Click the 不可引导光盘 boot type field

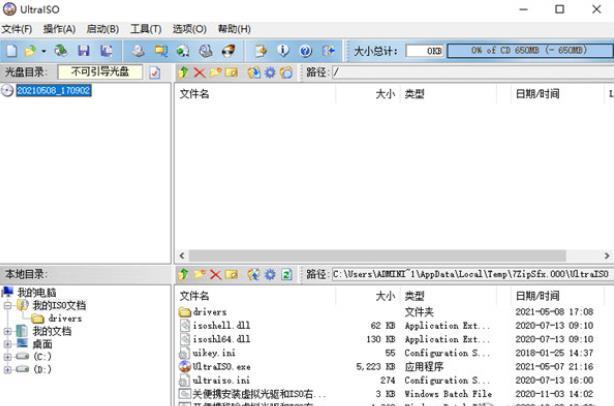pyautogui.click(x=100, y=72)
